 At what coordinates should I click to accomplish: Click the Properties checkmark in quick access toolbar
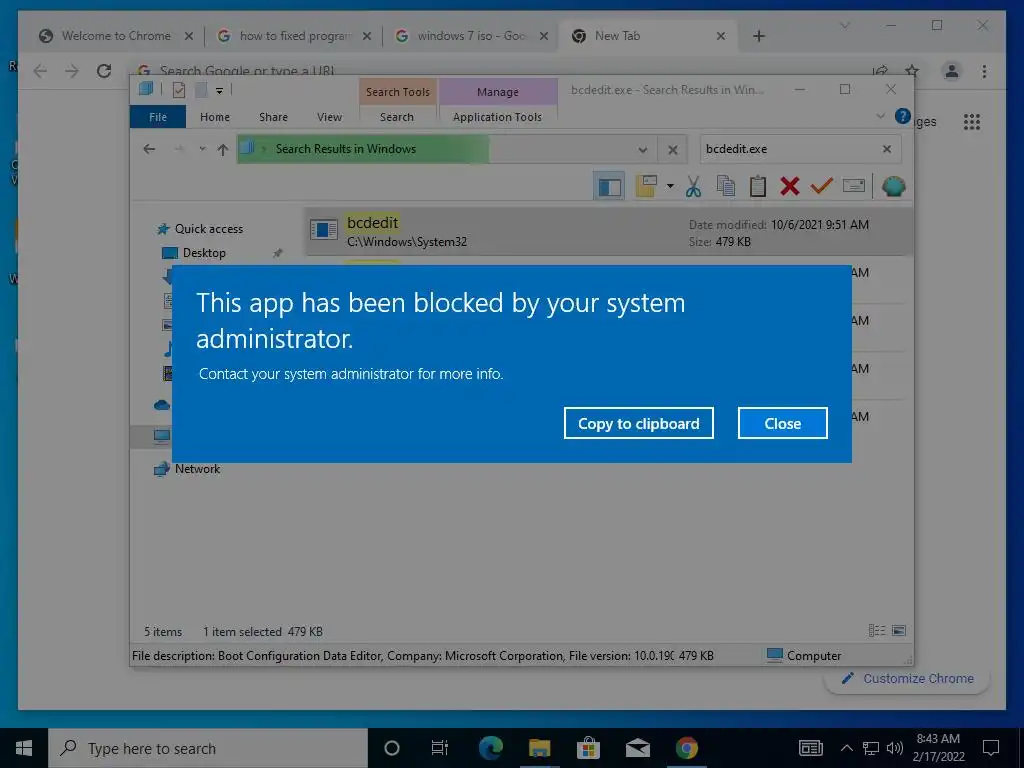(179, 90)
